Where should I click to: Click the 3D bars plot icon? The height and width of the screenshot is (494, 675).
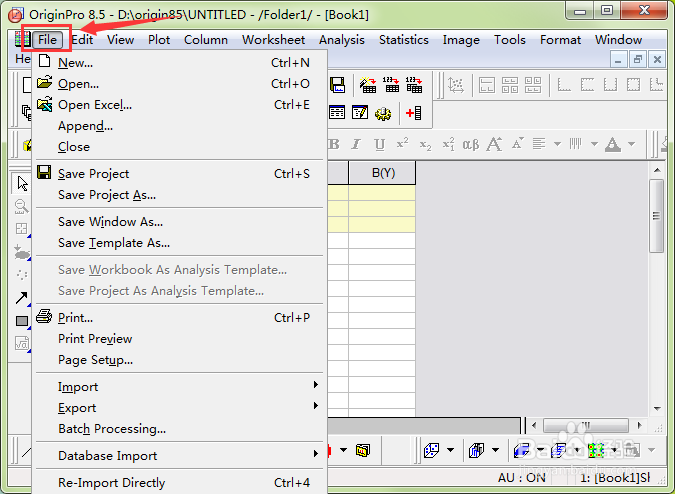[x=477, y=450]
